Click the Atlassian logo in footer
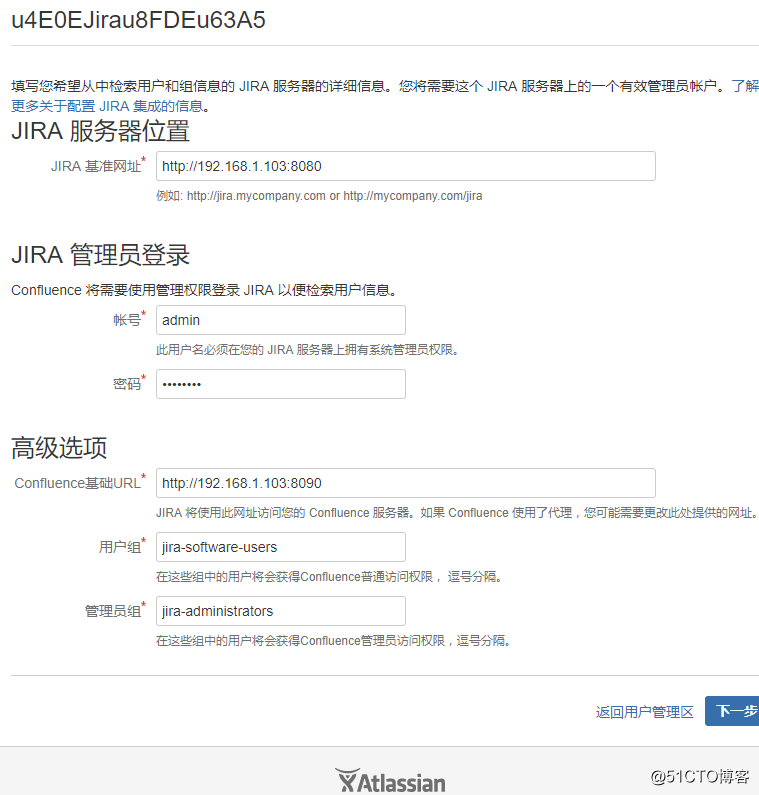 390,781
